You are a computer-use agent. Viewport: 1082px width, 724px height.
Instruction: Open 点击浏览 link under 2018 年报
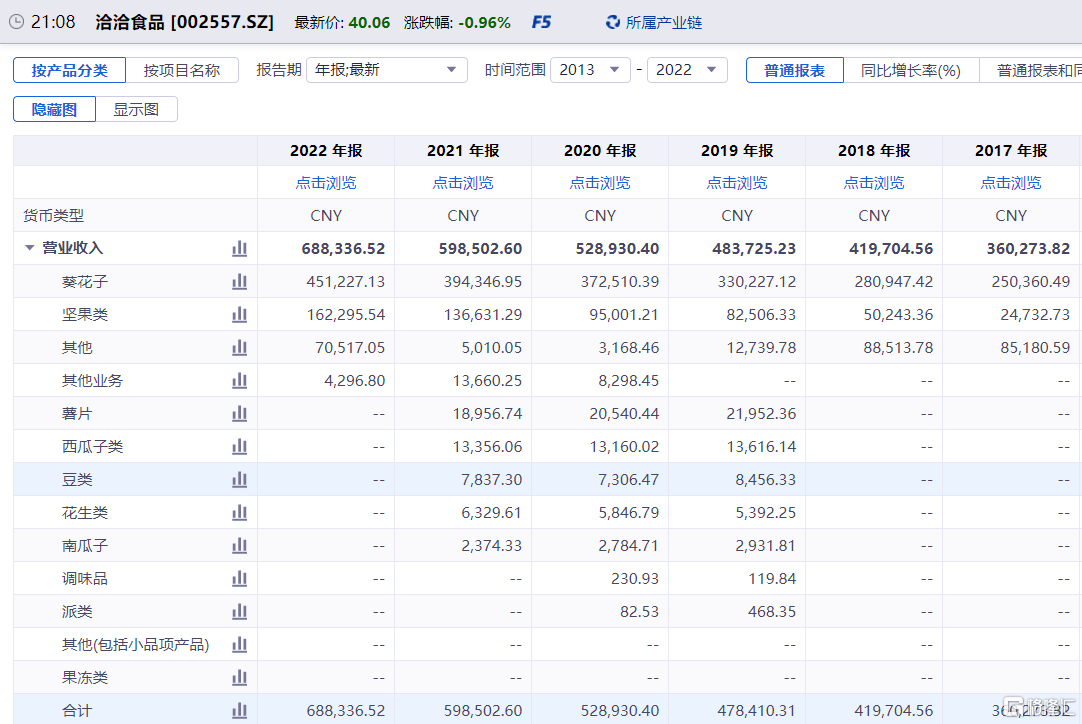[874, 183]
